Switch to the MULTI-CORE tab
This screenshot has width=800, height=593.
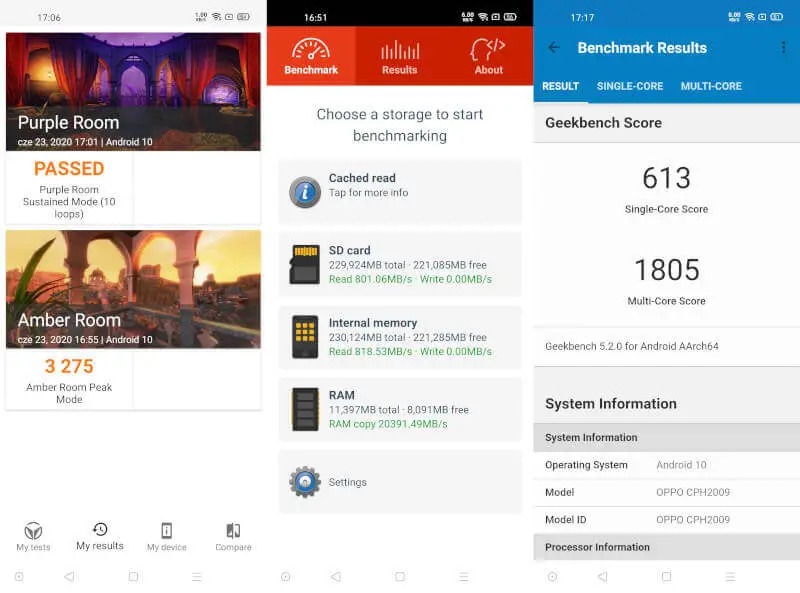(711, 86)
